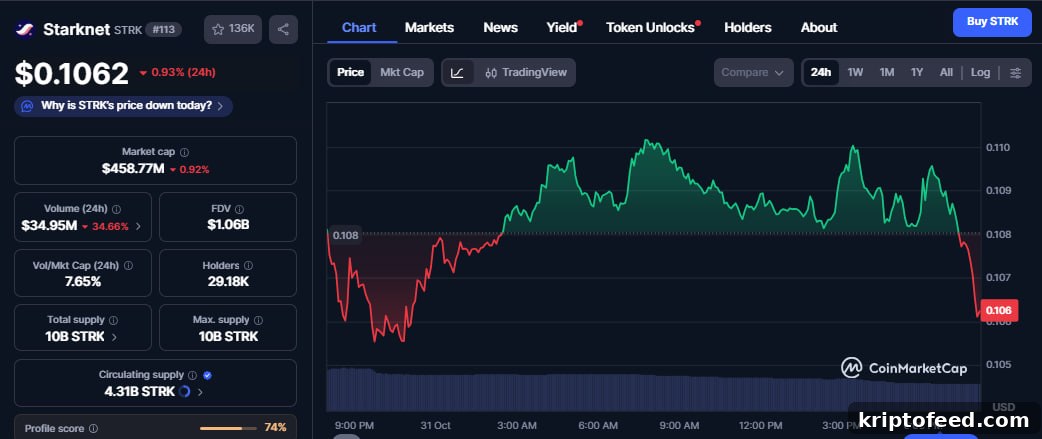Toggle Log scale on chart
The image size is (1042, 439).
980,72
